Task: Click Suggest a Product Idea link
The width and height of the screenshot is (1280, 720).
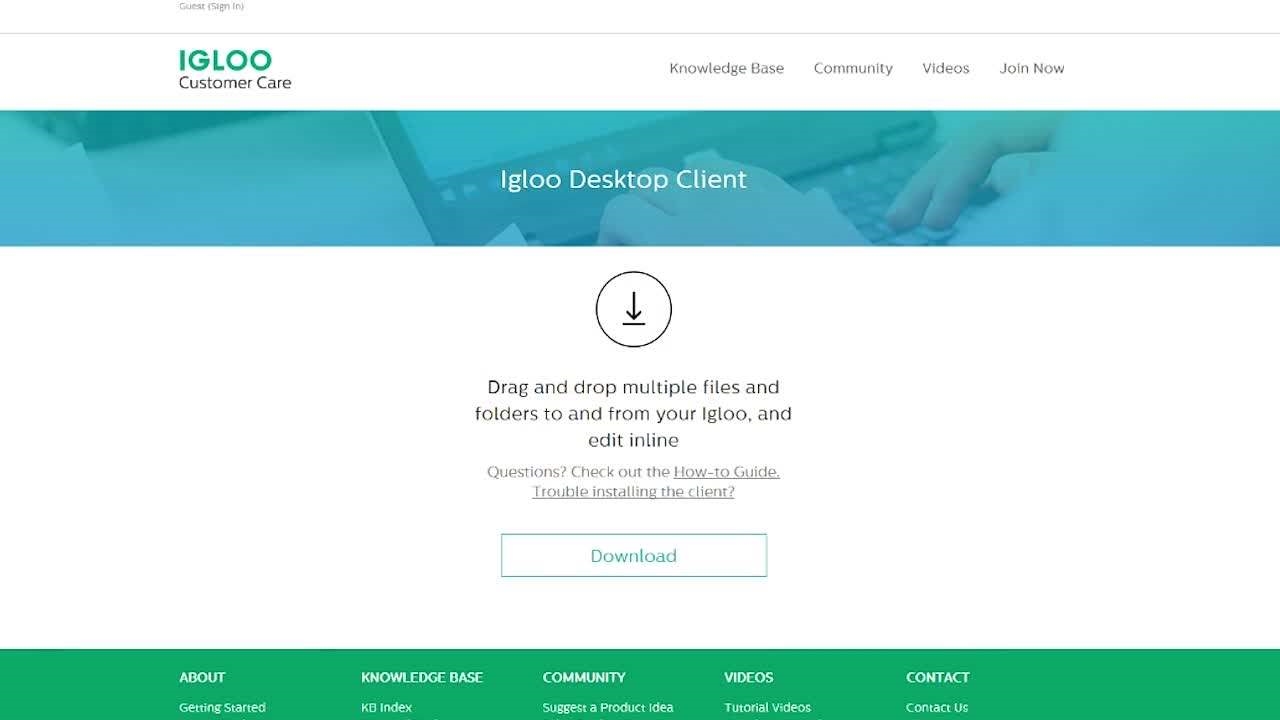Action: [608, 707]
